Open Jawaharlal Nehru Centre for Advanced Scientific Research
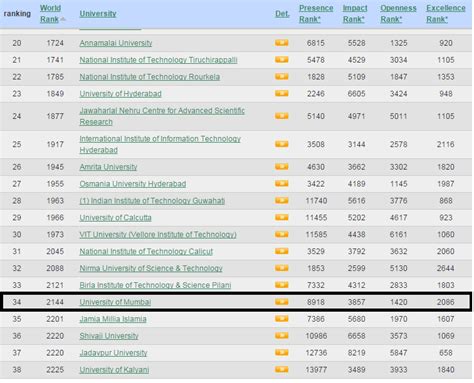The image size is (474, 383). tap(162, 116)
